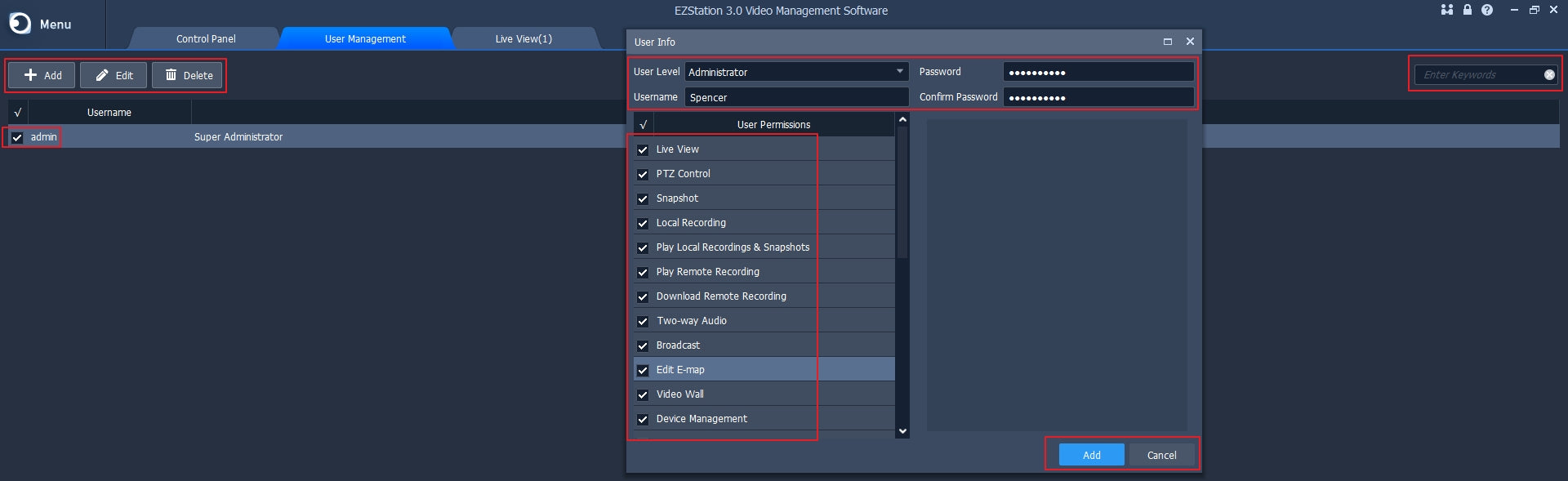Click the lock padlock icon
The image size is (1568, 481).
tap(1467, 10)
